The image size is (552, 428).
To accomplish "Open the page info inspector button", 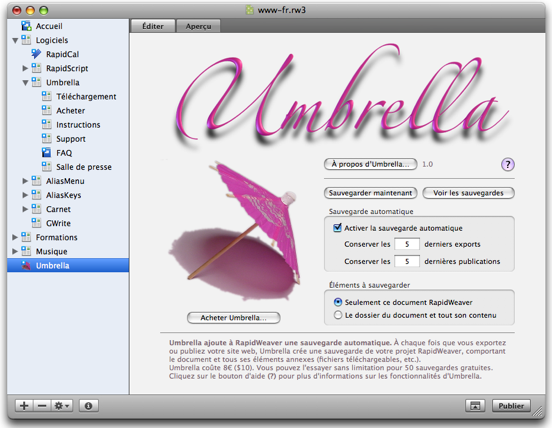I will coord(88,406).
